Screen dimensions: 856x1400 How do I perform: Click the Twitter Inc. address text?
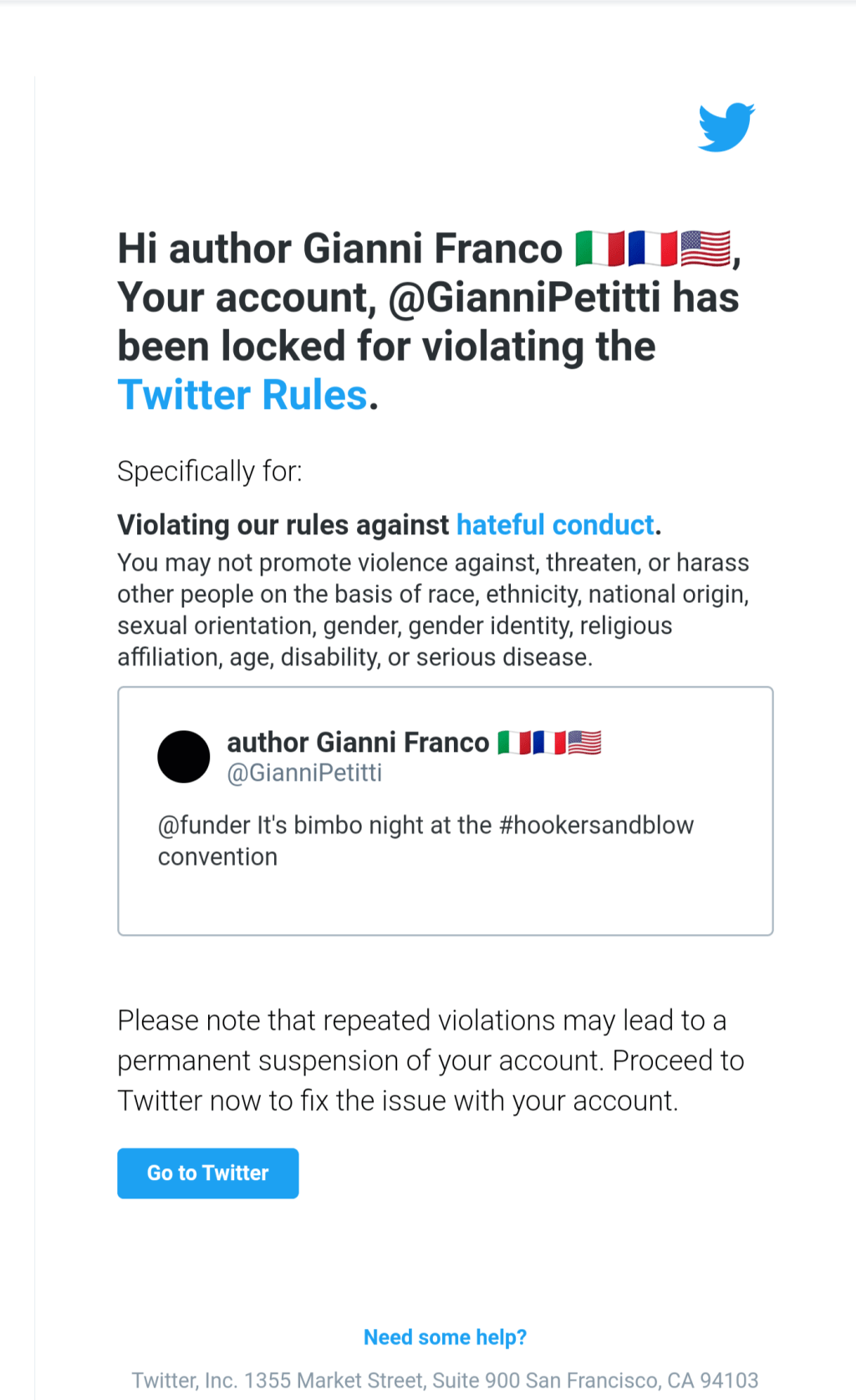tap(446, 1380)
